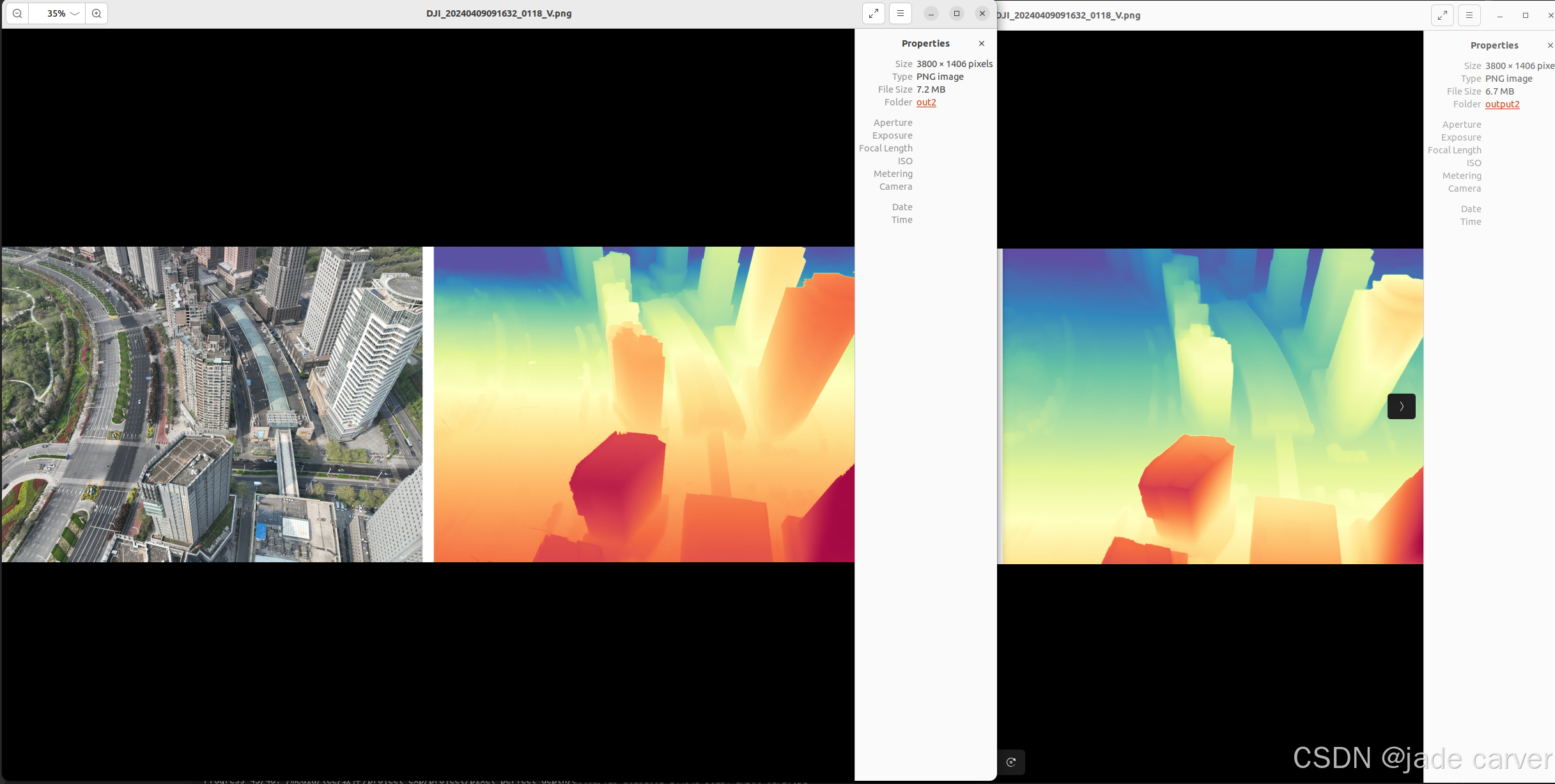Viewport: 1555px width, 784px height.
Task: Maximize the right image viewer window
Action: (x=1526, y=15)
